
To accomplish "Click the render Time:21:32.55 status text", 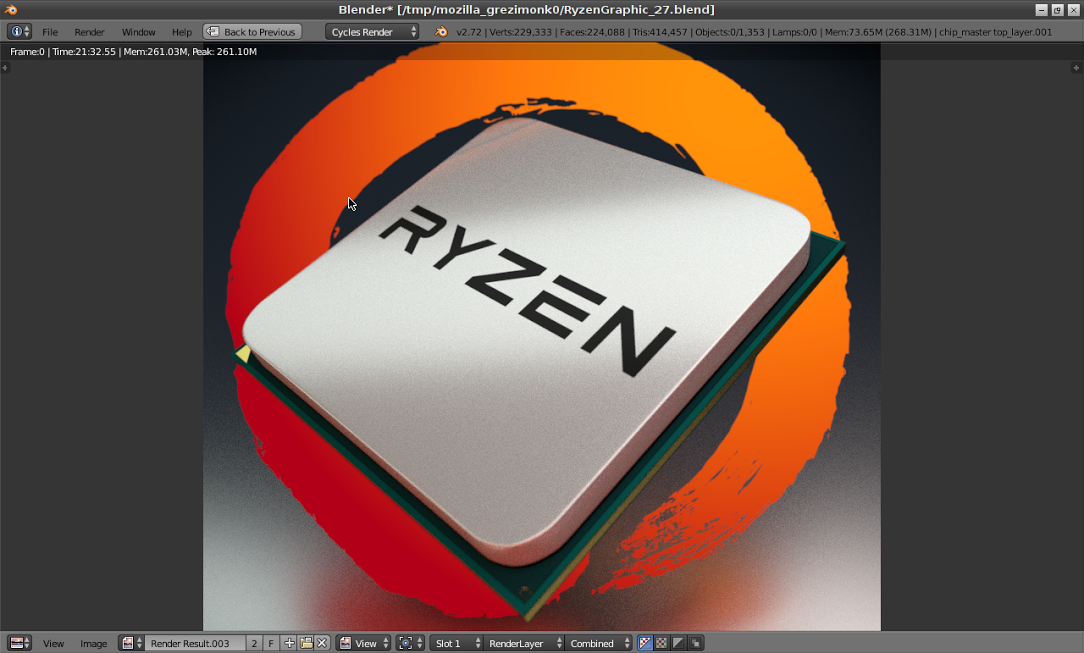I will click(84, 52).
